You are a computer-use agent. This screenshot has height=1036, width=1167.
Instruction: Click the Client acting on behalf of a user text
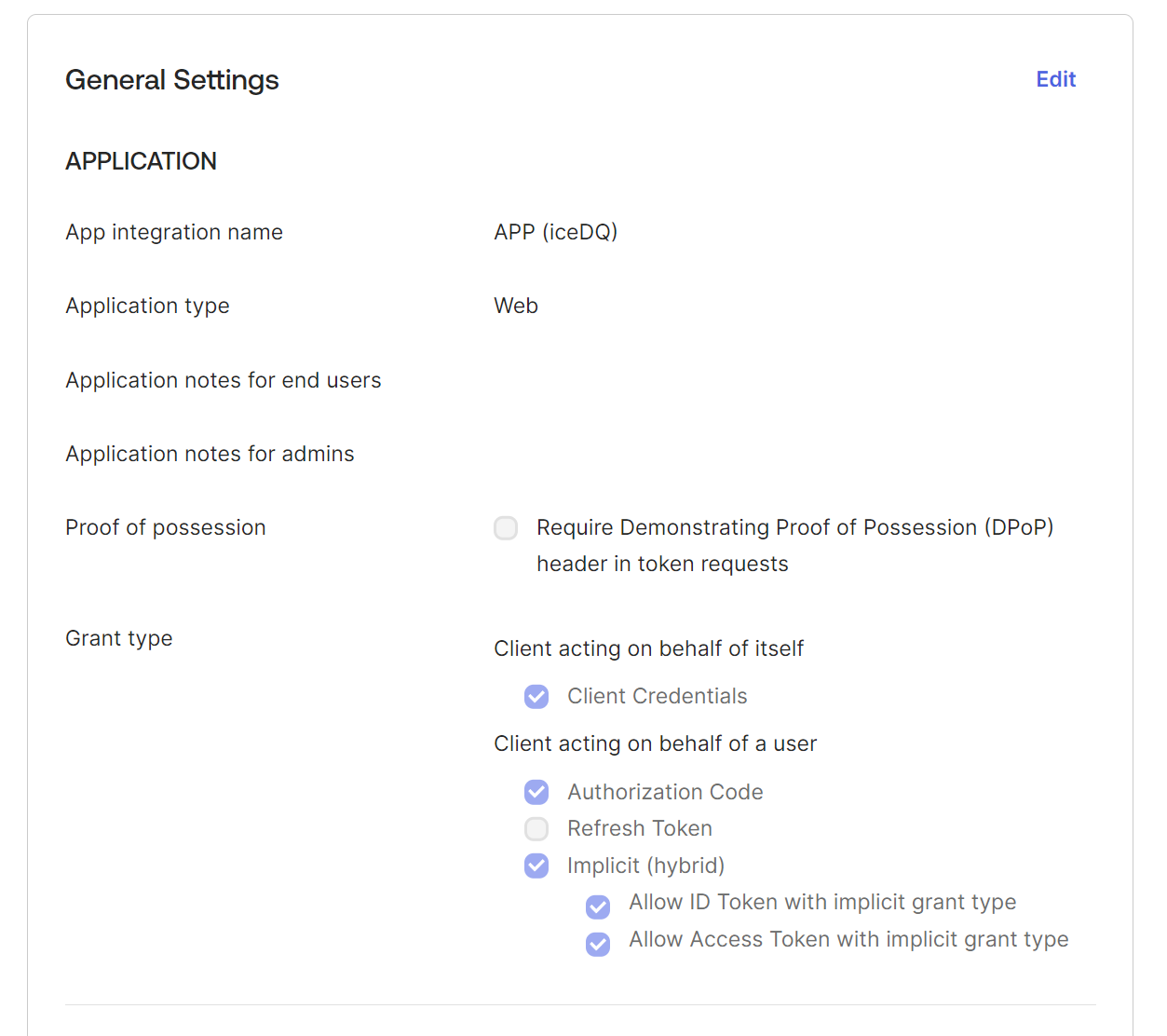coord(655,743)
